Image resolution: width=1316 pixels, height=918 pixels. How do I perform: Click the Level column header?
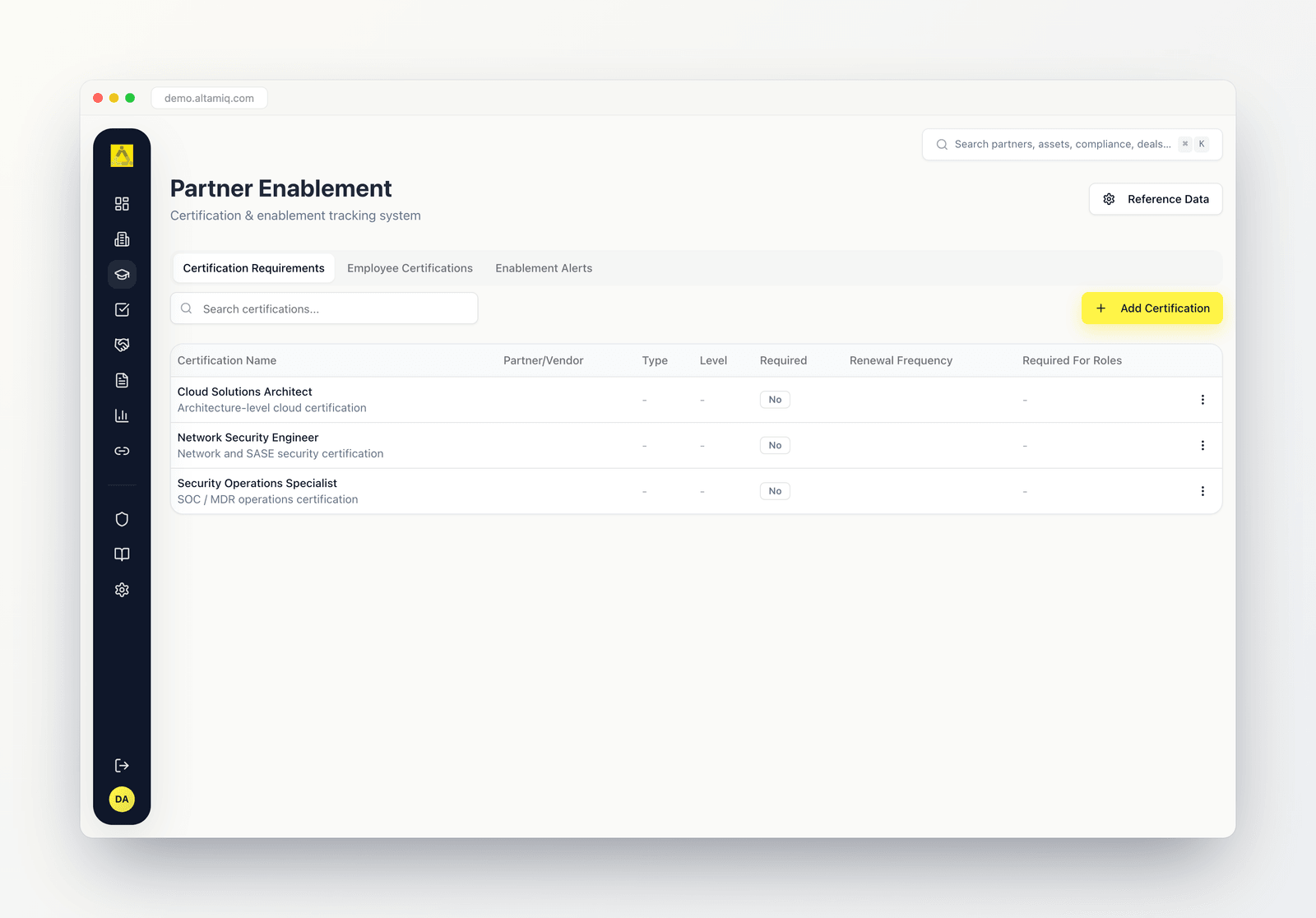pyautogui.click(x=713, y=360)
